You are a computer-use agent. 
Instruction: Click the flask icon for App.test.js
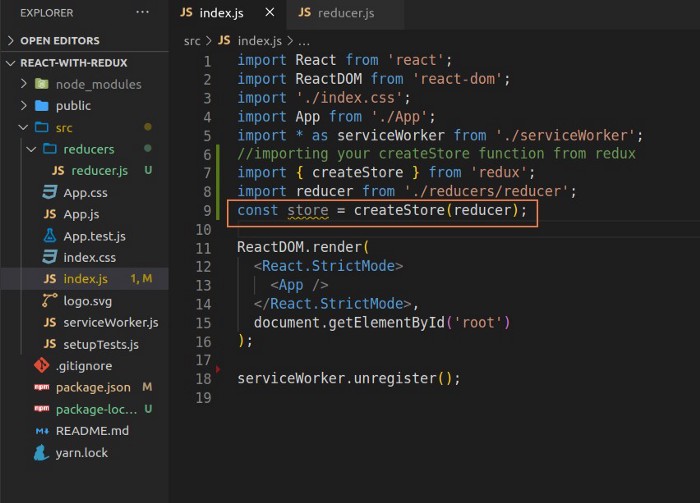pyautogui.click(x=49, y=236)
